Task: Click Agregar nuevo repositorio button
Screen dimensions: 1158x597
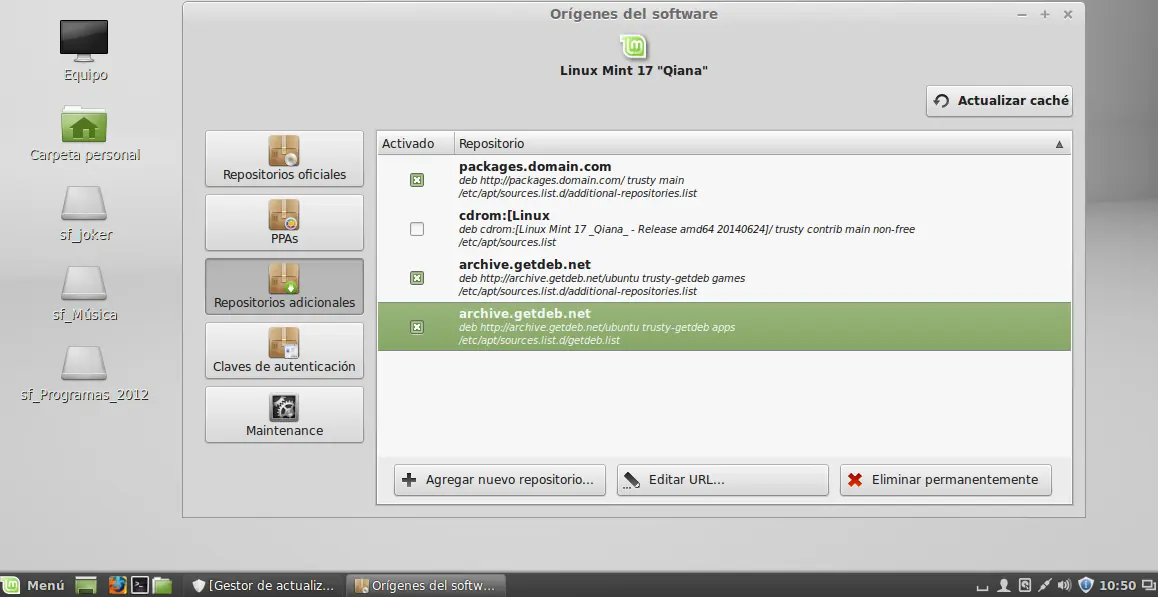Action: tap(500, 480)
